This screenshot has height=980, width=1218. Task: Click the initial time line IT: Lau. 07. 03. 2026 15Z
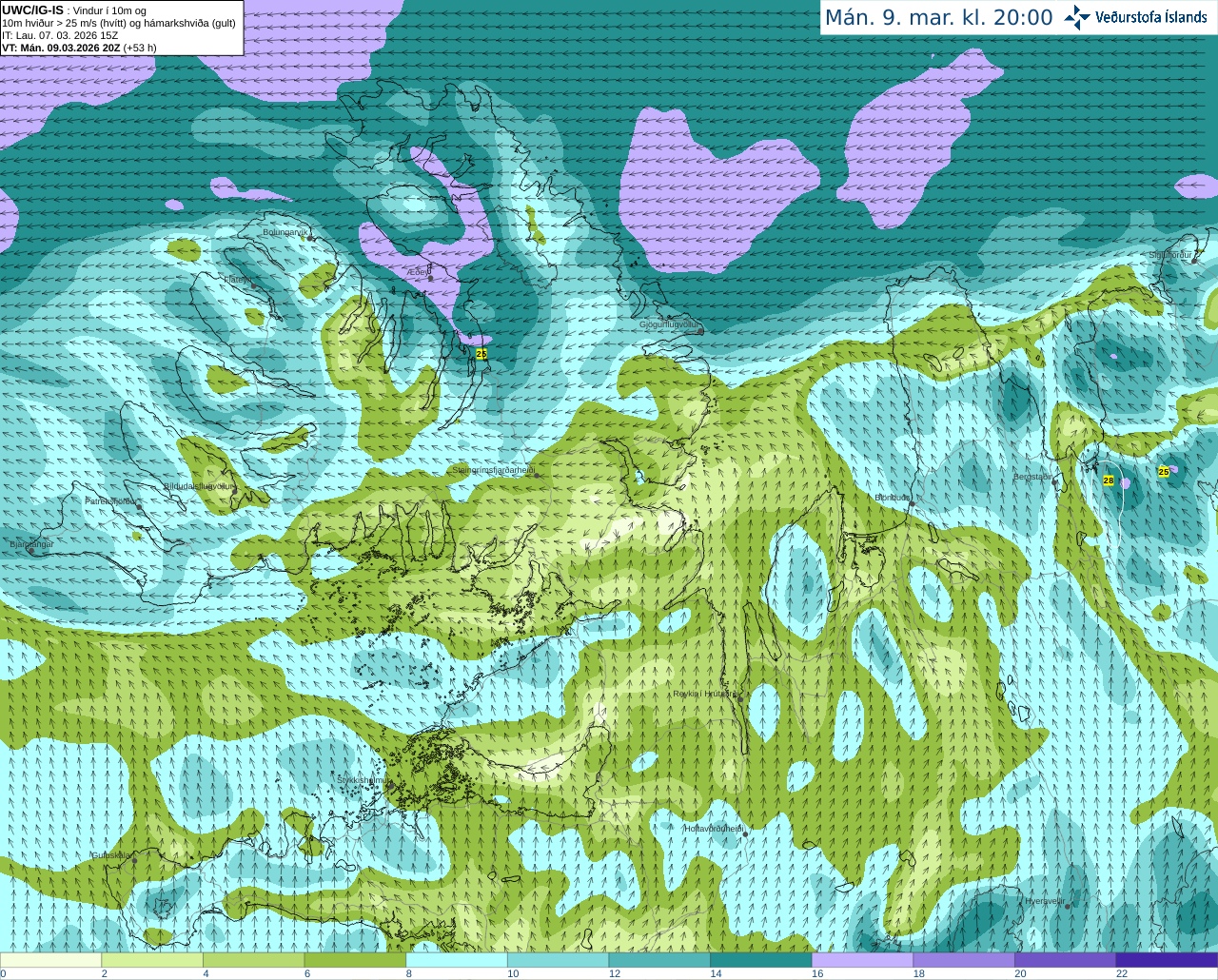coord(60,35)
